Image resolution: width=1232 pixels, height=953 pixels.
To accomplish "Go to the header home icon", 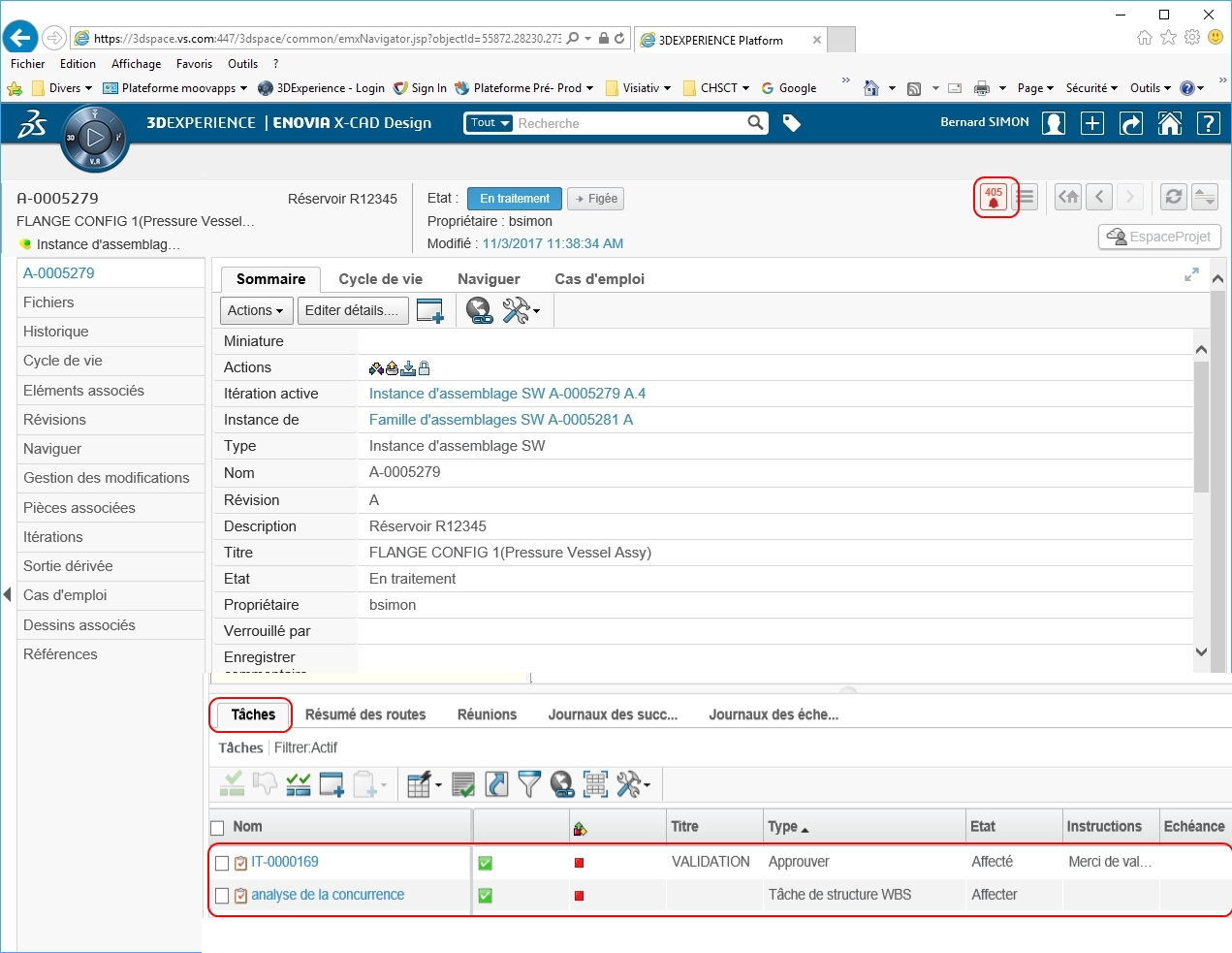I will 1170,123.
